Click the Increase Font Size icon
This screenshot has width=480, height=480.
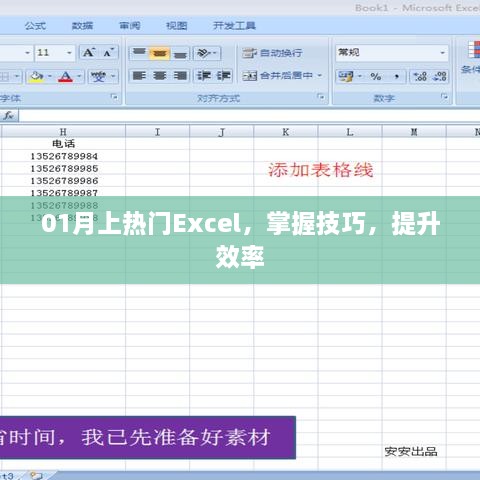(x=89, y=53)
